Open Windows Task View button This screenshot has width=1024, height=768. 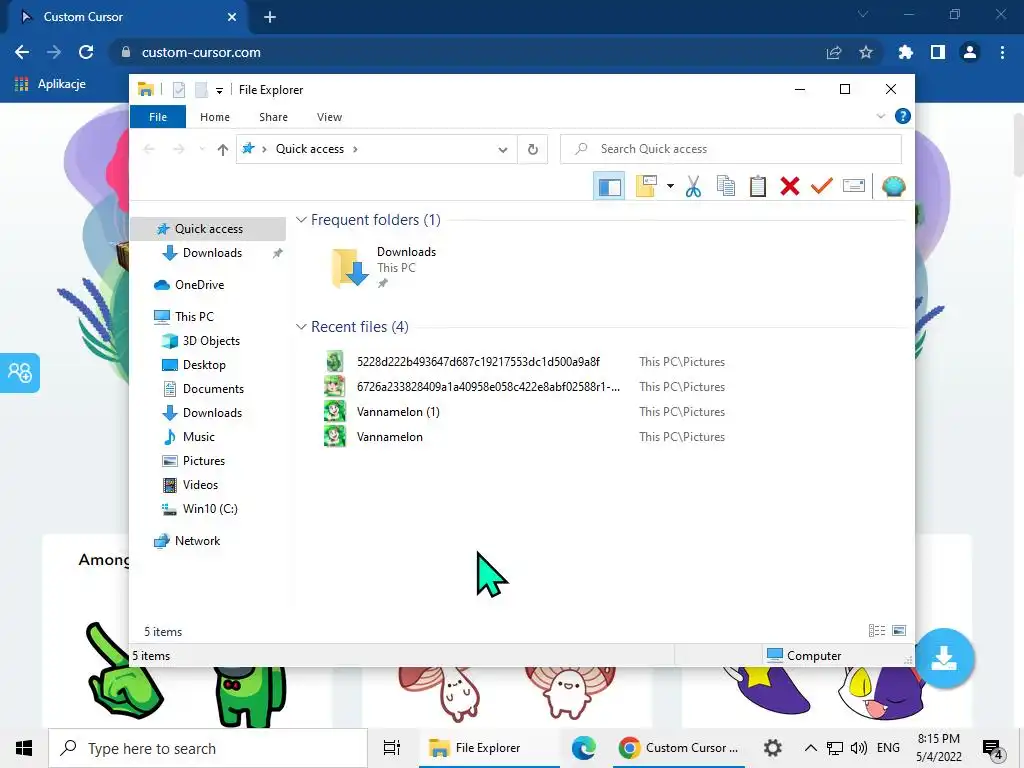(392, 748)
